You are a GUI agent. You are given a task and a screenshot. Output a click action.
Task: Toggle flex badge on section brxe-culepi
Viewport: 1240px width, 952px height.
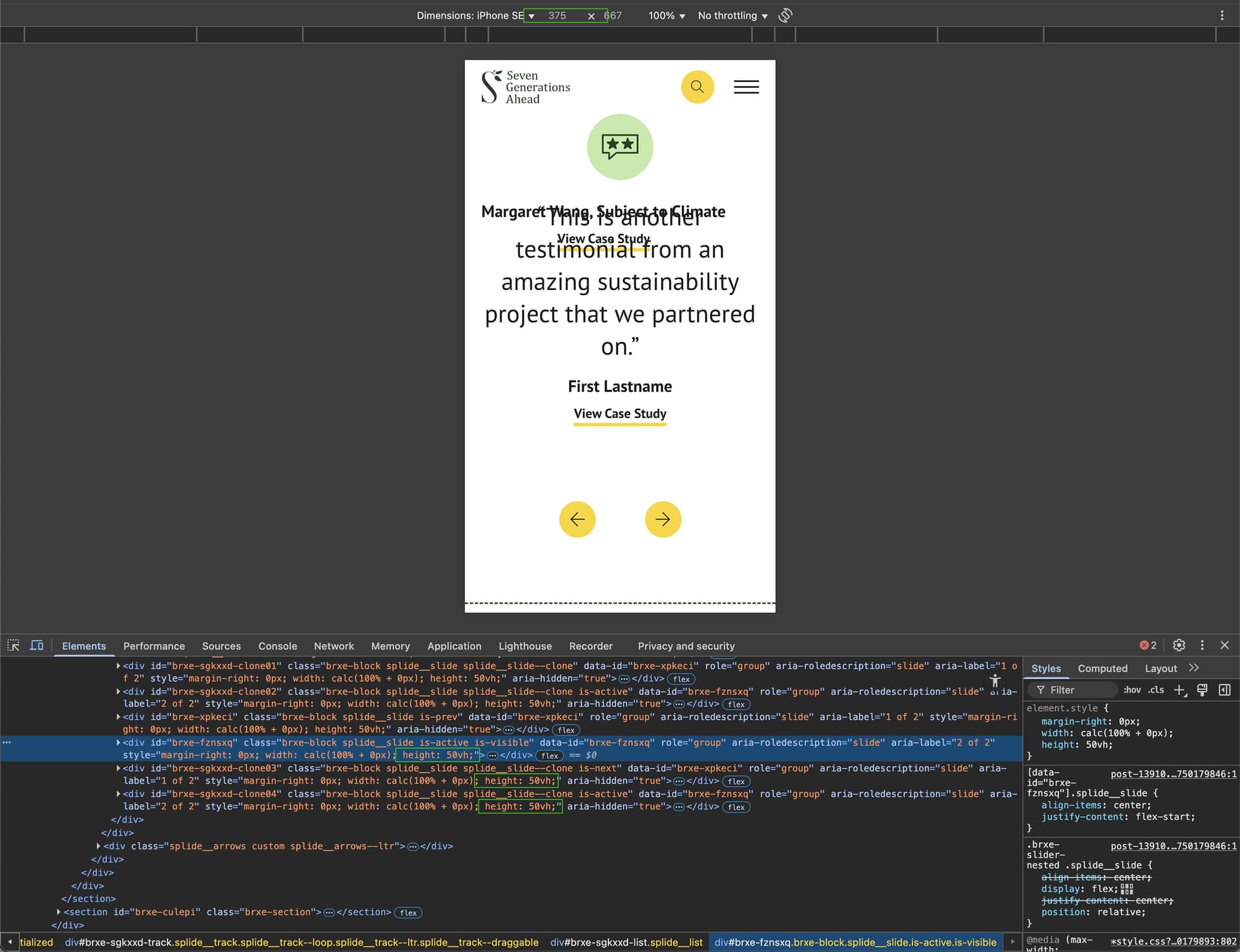click(408, 913)
